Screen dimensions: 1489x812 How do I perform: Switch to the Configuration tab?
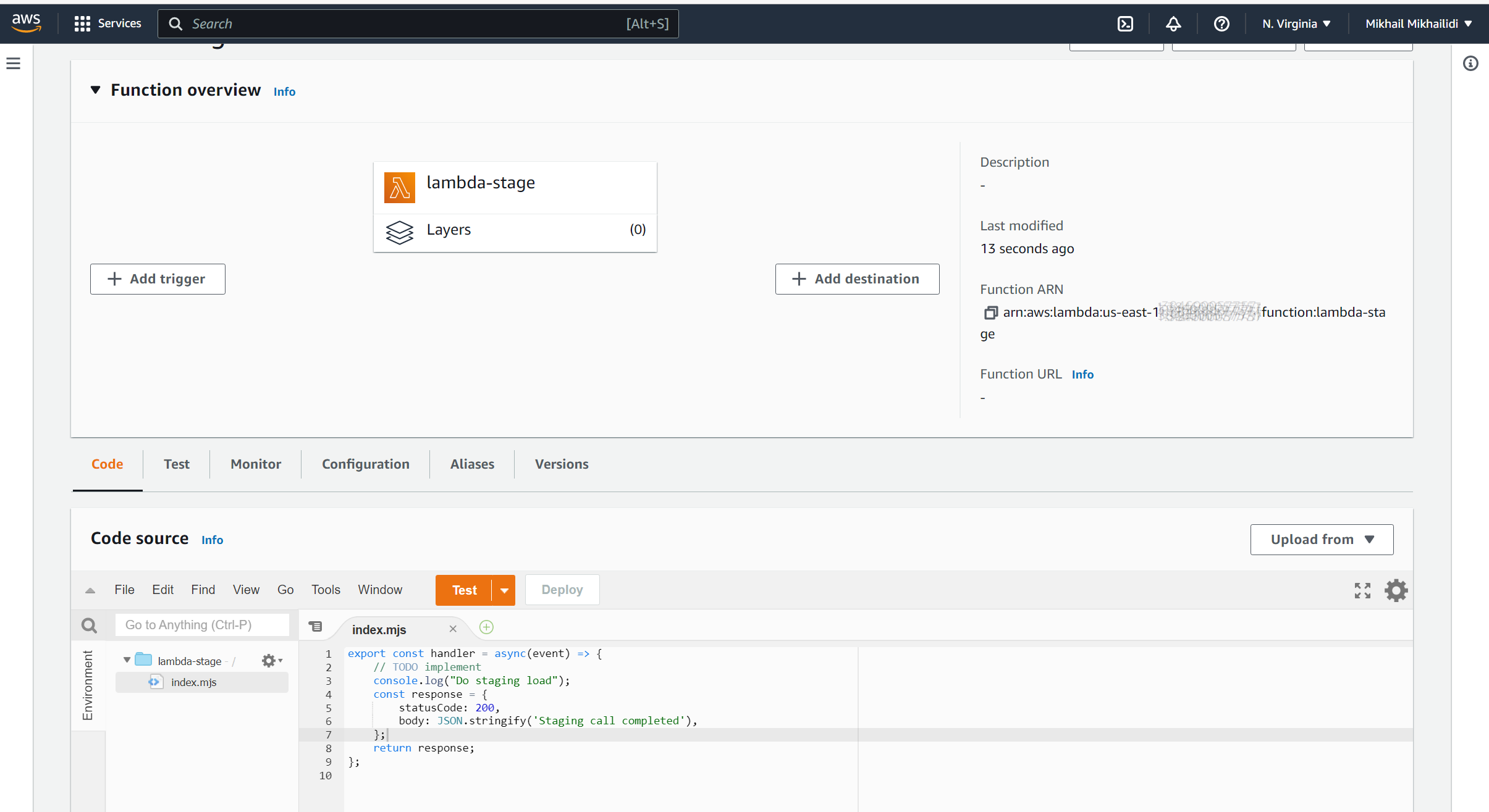pyautogui.click(x=365, y=464)
